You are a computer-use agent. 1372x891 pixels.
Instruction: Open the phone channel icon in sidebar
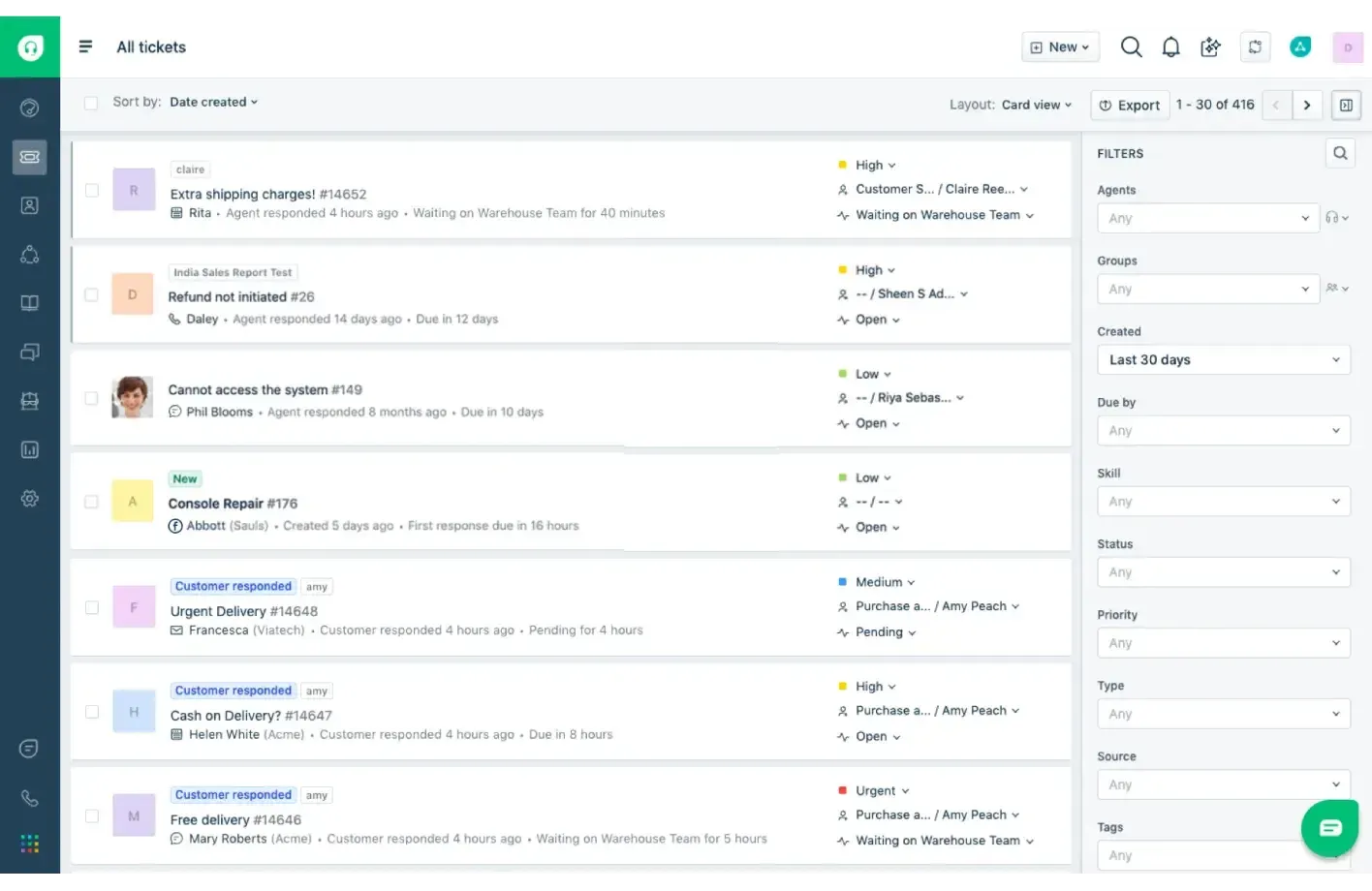pos(29,798)
